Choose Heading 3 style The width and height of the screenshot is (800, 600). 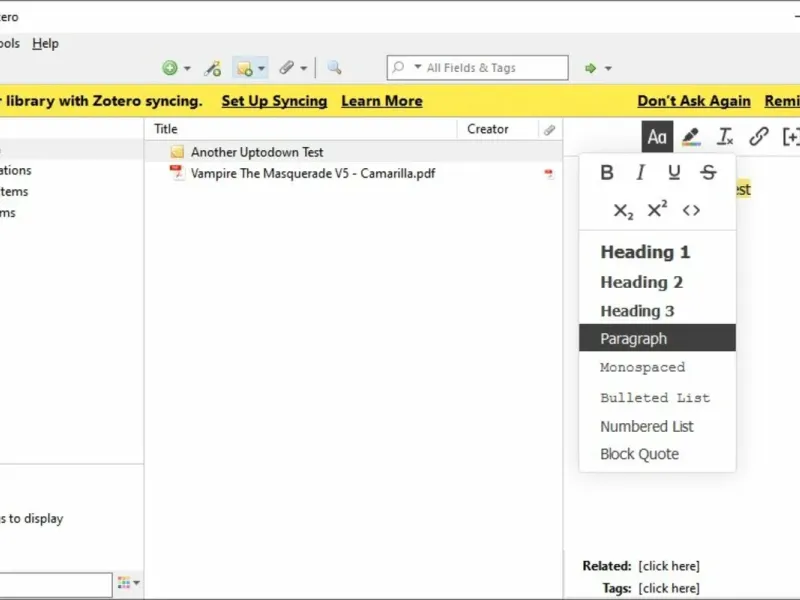coord(657,311)
